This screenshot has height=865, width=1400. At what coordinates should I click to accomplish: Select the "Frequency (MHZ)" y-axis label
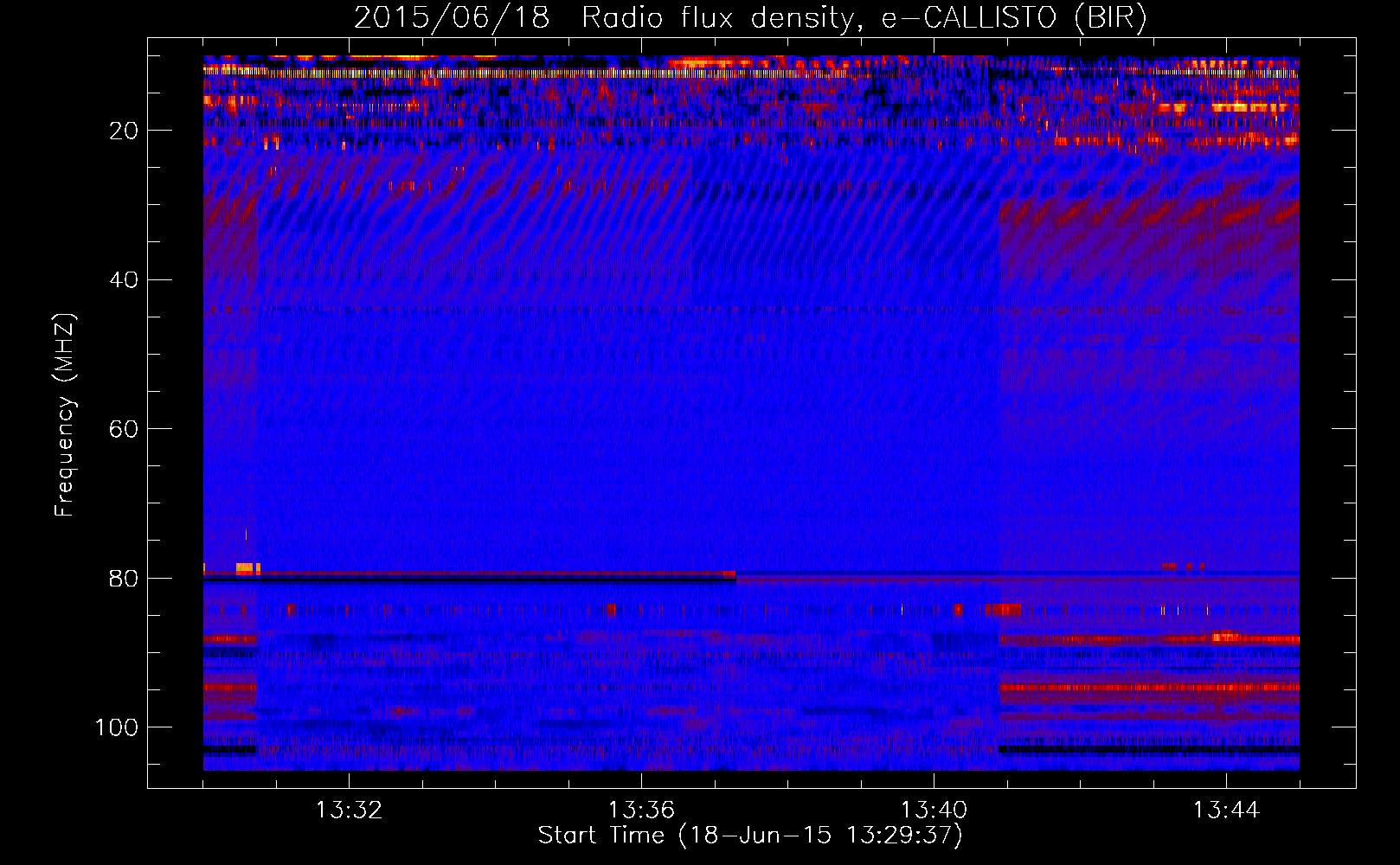point(65,415)
